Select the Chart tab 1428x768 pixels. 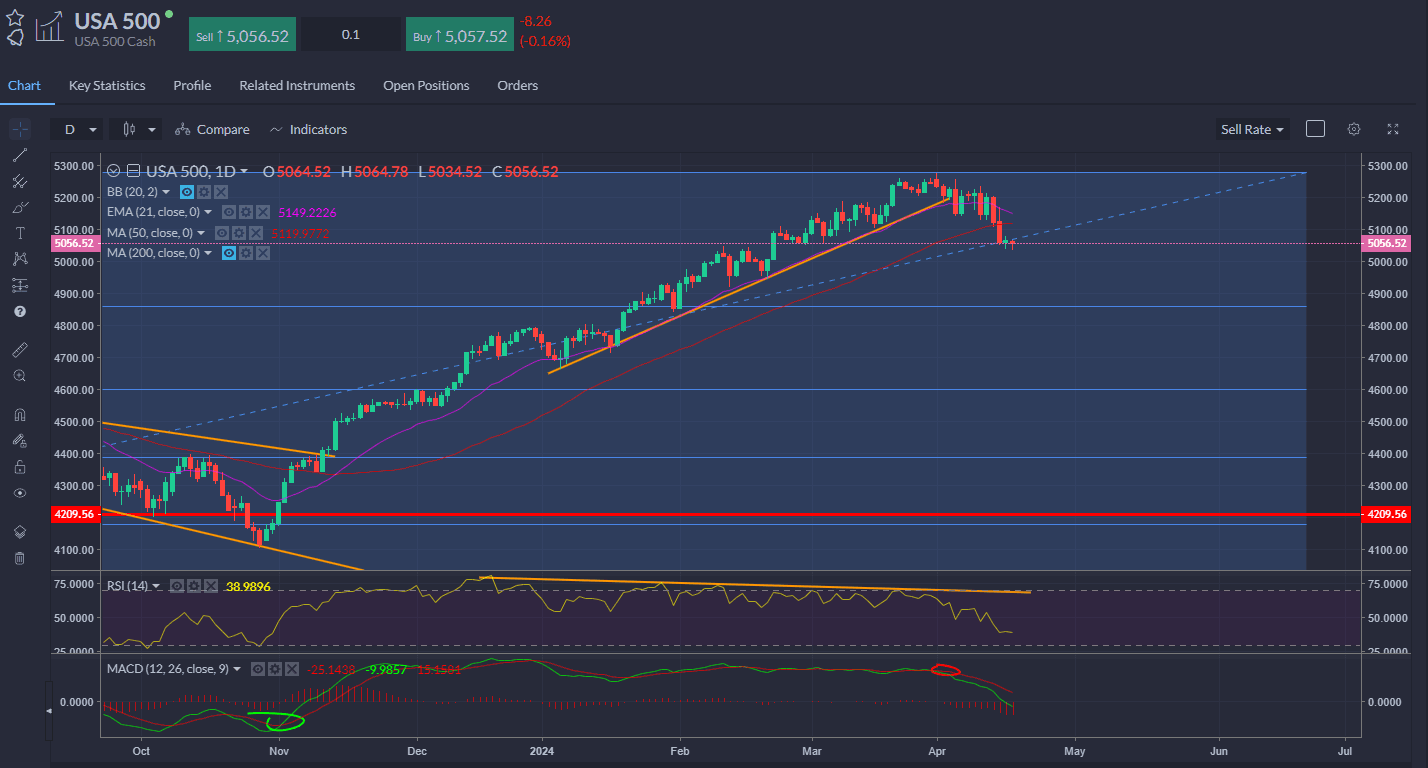(x=24, y=86)
